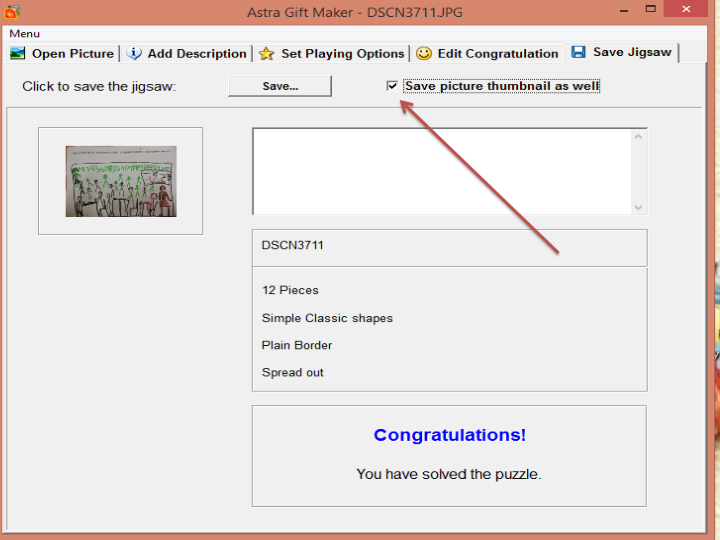The height and width of the screenshot is (540, 720).
Task: Open the Menu in the menu bar
Action: pyautogui.click(x=24, y=34)
